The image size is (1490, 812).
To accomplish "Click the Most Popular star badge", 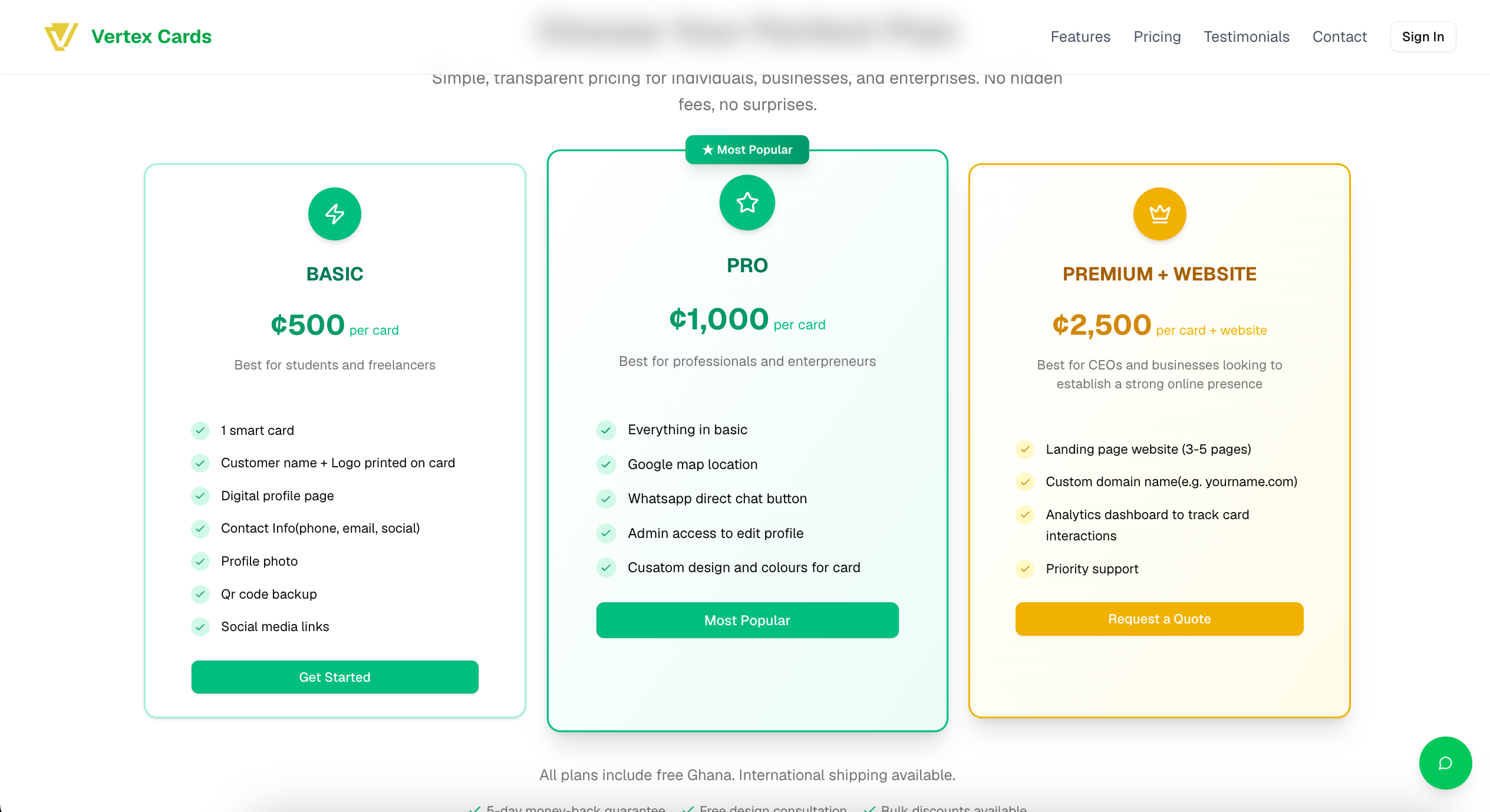I will (x=747, y=150).
